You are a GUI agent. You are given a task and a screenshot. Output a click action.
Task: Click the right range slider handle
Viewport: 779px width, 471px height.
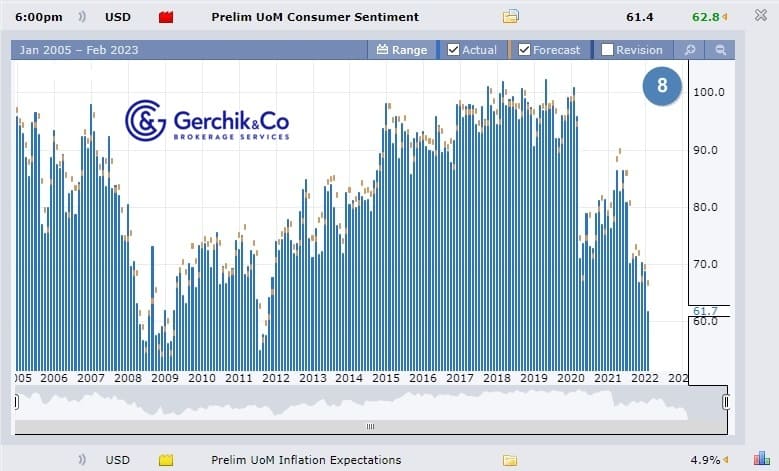tap(726, 402)
